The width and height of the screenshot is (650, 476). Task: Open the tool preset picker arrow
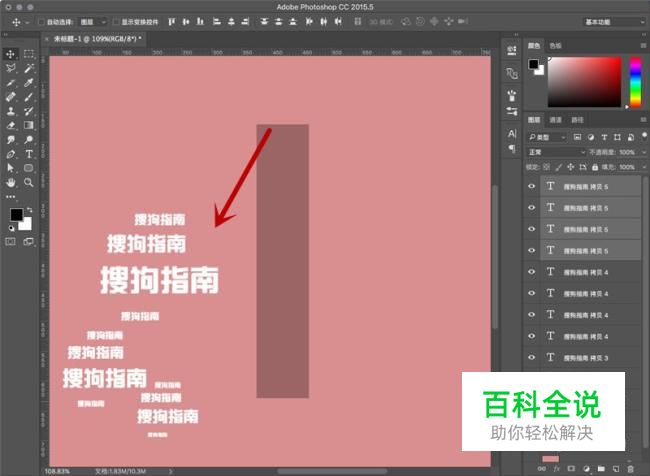tap(27, 22)
